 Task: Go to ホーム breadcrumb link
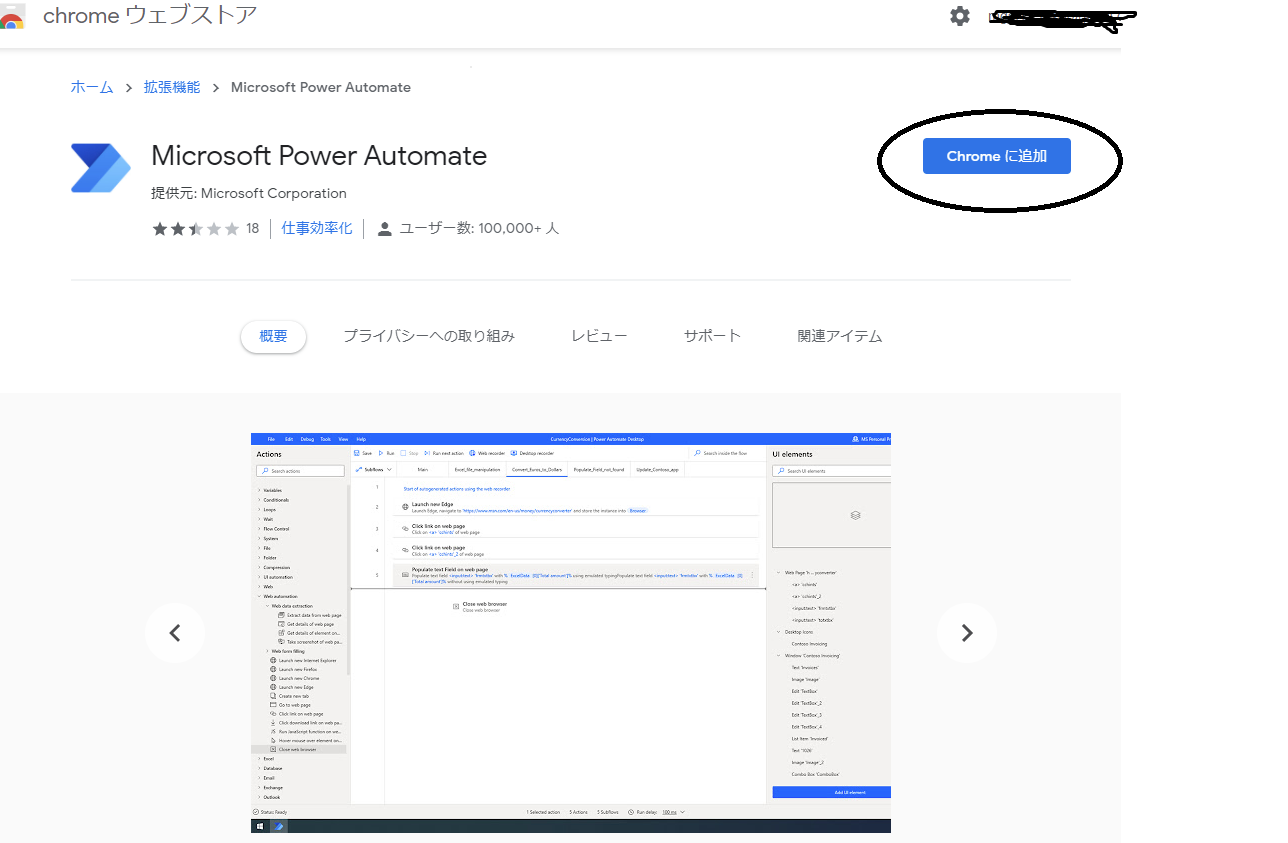tap(92, 87)
